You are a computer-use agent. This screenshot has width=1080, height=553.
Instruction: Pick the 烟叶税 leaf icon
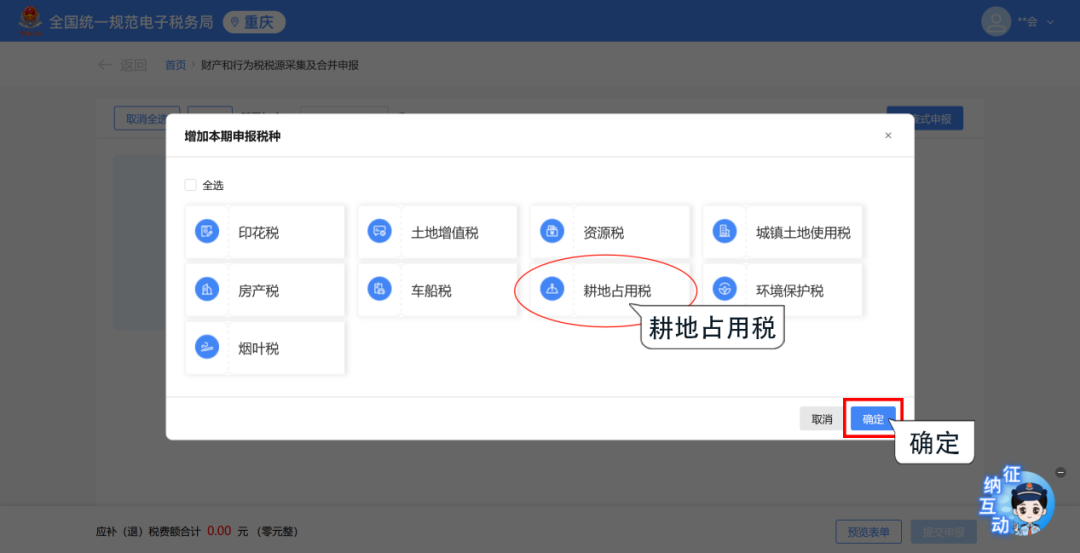207,348
